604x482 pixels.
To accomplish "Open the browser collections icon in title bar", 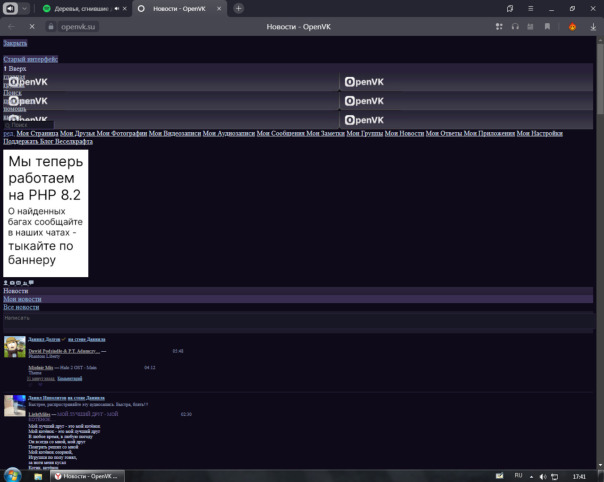I will coord(510,8).
